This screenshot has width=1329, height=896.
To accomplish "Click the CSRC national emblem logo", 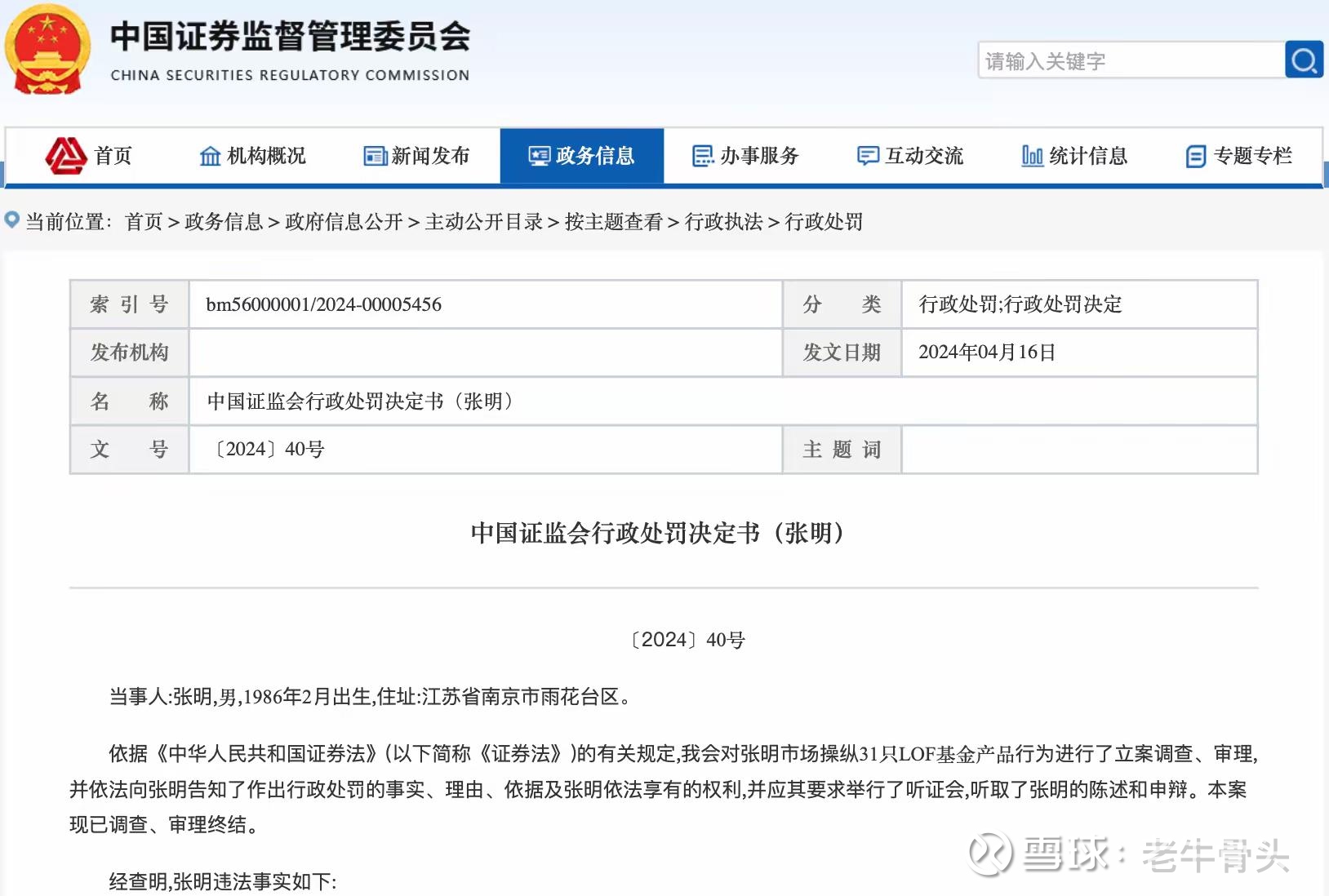I will pos(49,51).
